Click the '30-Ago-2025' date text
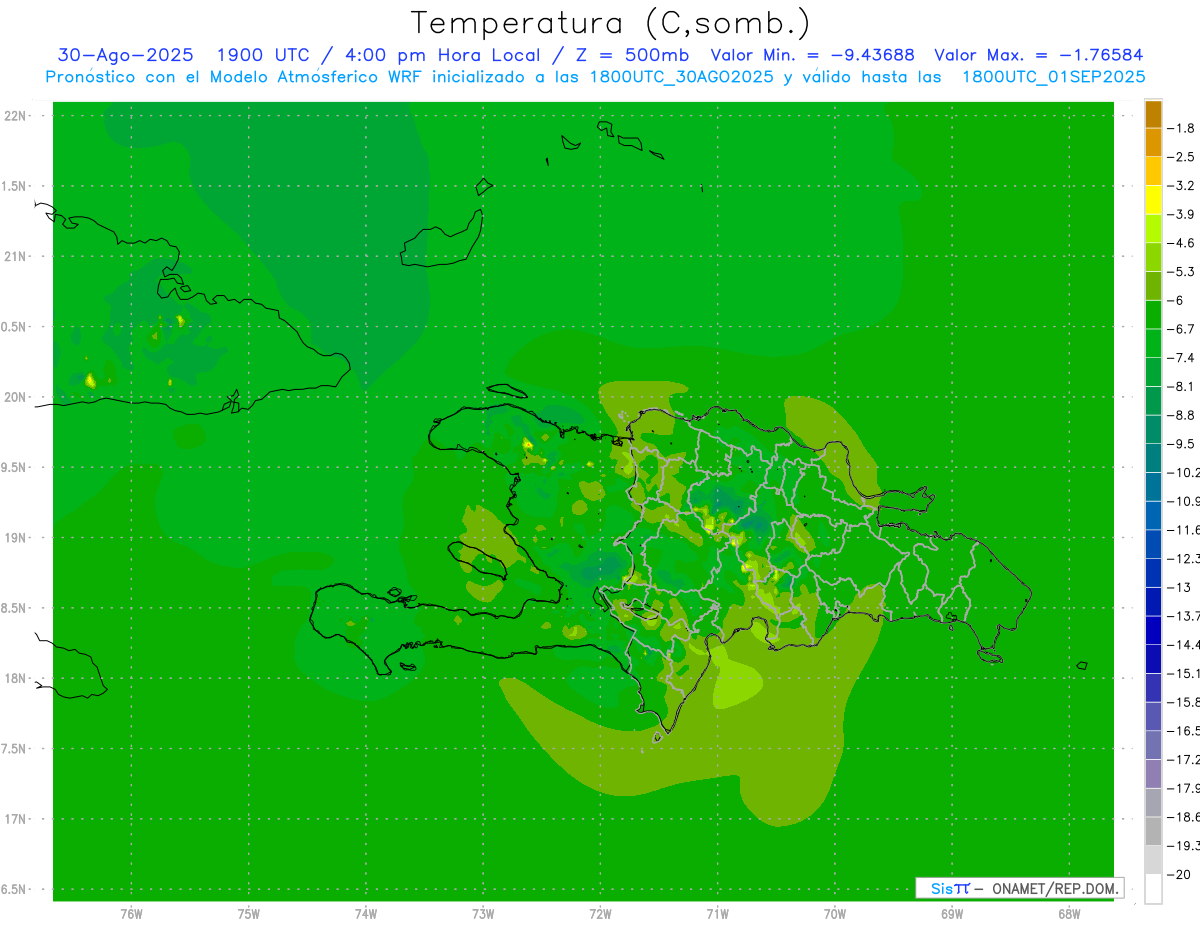Viewport: 1200px width, 927px height. [x=125, y=55]
